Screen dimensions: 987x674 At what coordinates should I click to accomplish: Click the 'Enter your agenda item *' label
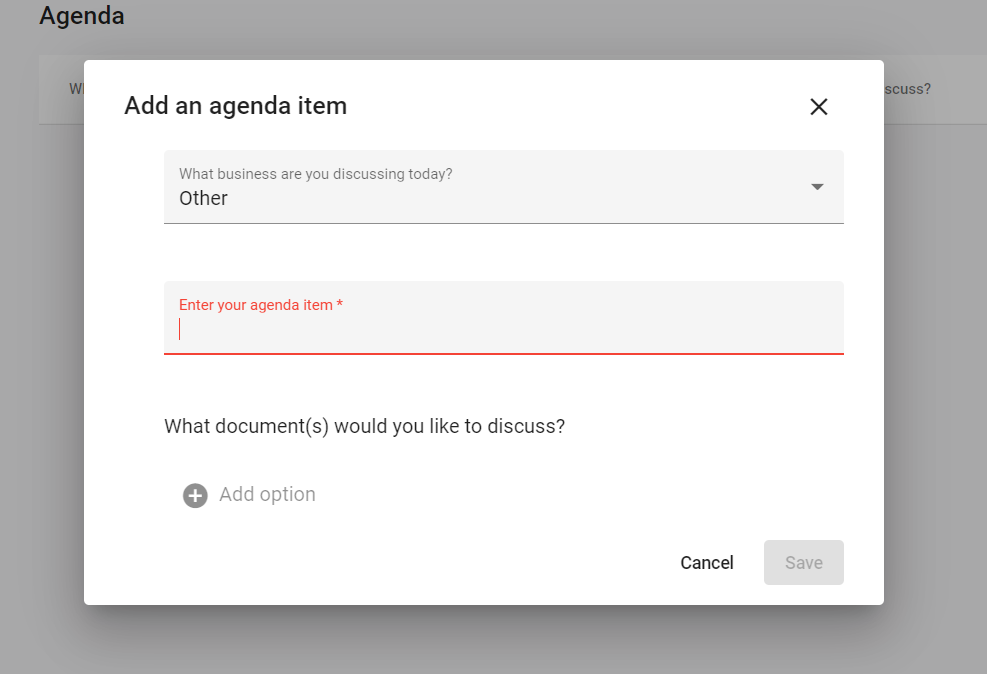pyautogui.click(x=260, y=305)
